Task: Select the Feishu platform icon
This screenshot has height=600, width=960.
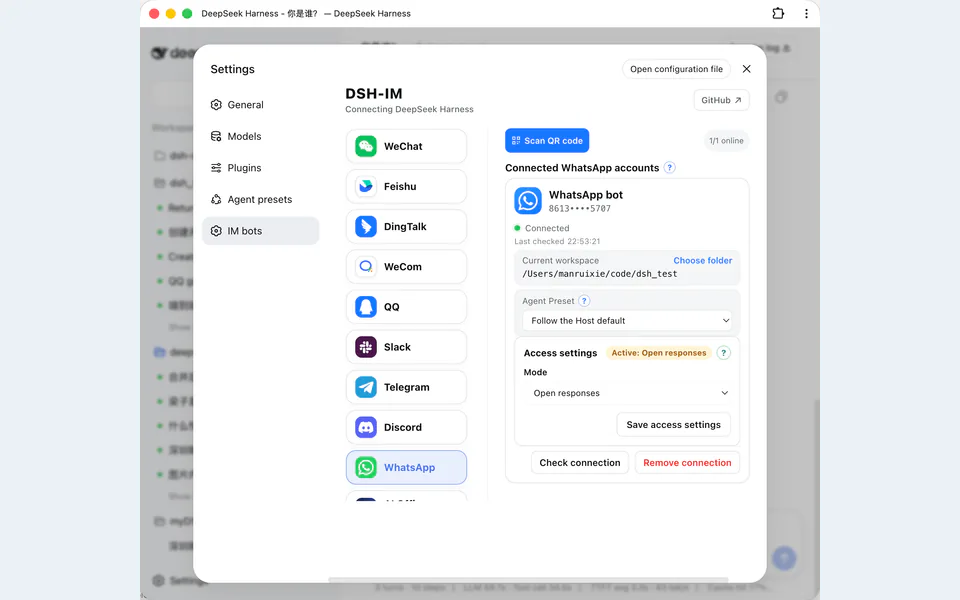Action: click(x=366, y=186)
